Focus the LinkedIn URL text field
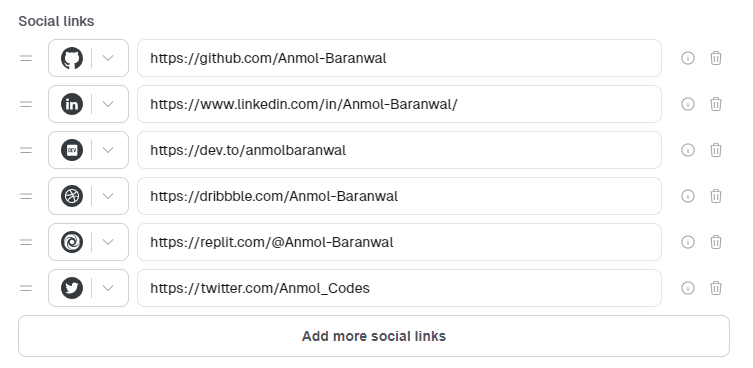753x368 pixels. 400,104
